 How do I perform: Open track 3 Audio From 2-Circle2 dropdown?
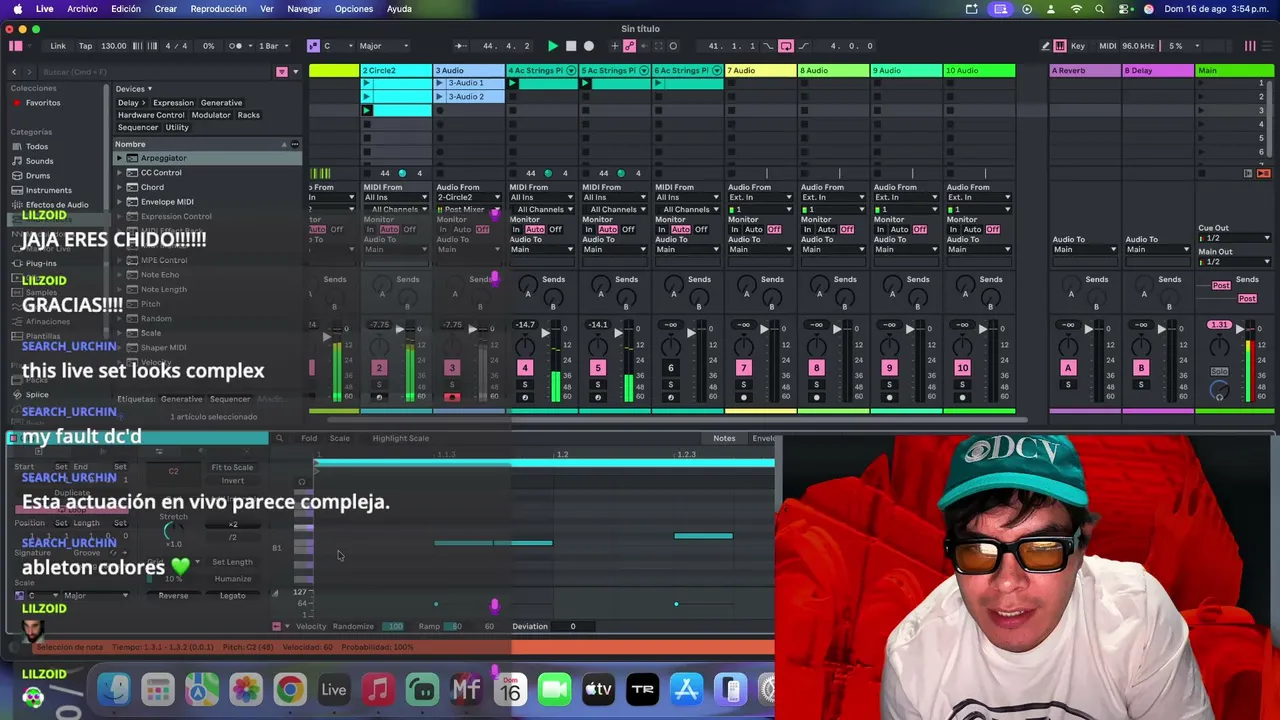(x=468, y=198)
